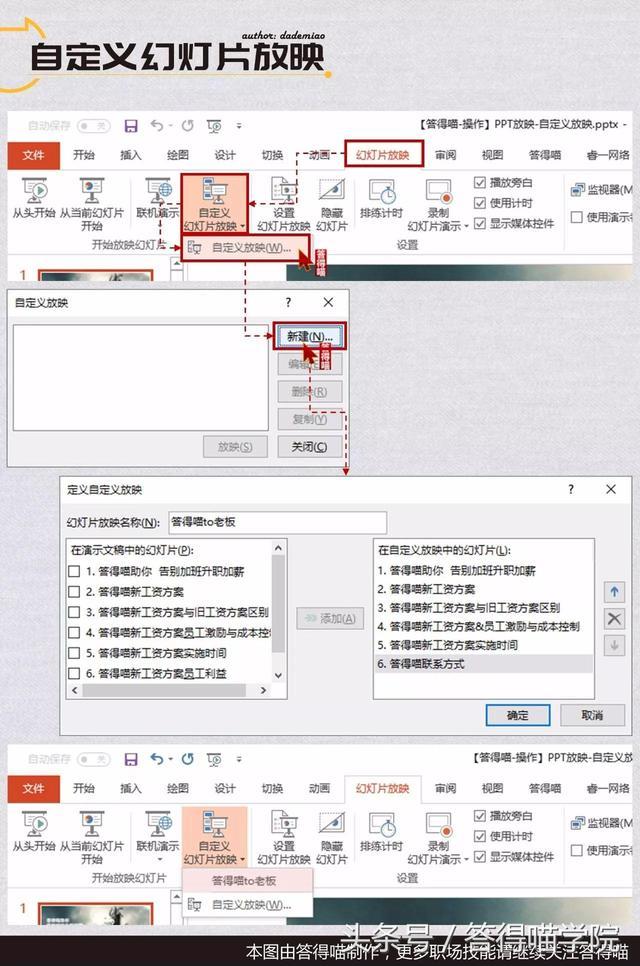Confirm with 确定 button

point(517,715)
